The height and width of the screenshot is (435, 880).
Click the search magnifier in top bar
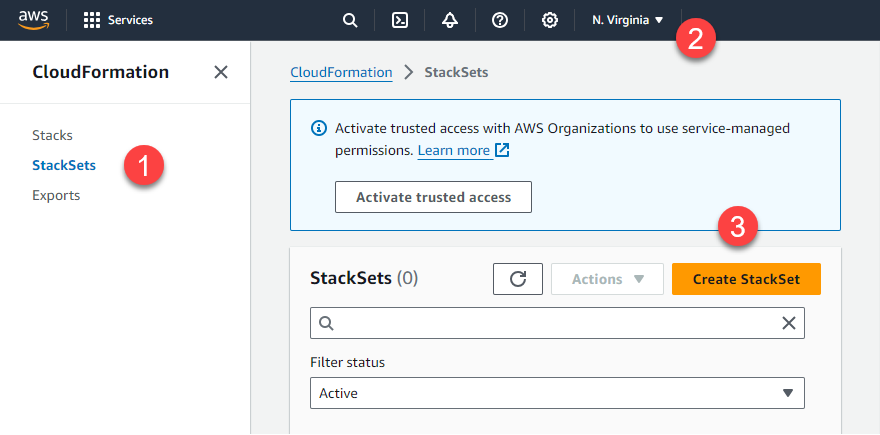pos(350,20)
